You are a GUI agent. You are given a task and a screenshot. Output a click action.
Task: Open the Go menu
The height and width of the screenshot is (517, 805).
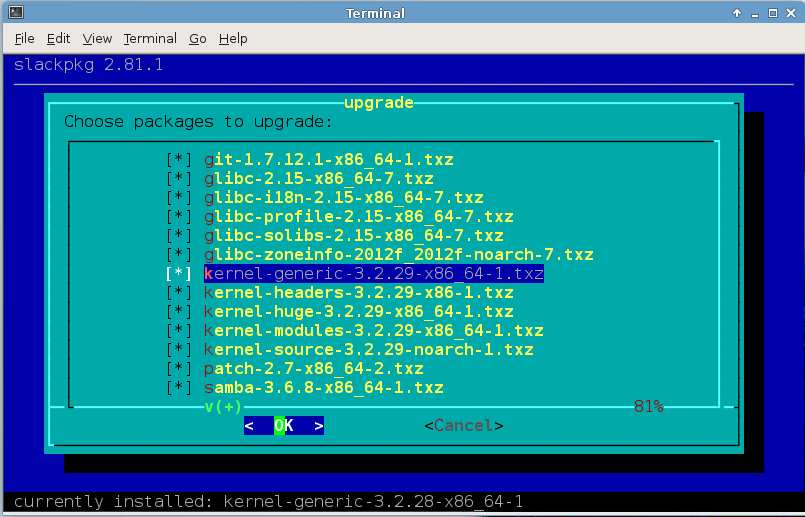(198, 39)
